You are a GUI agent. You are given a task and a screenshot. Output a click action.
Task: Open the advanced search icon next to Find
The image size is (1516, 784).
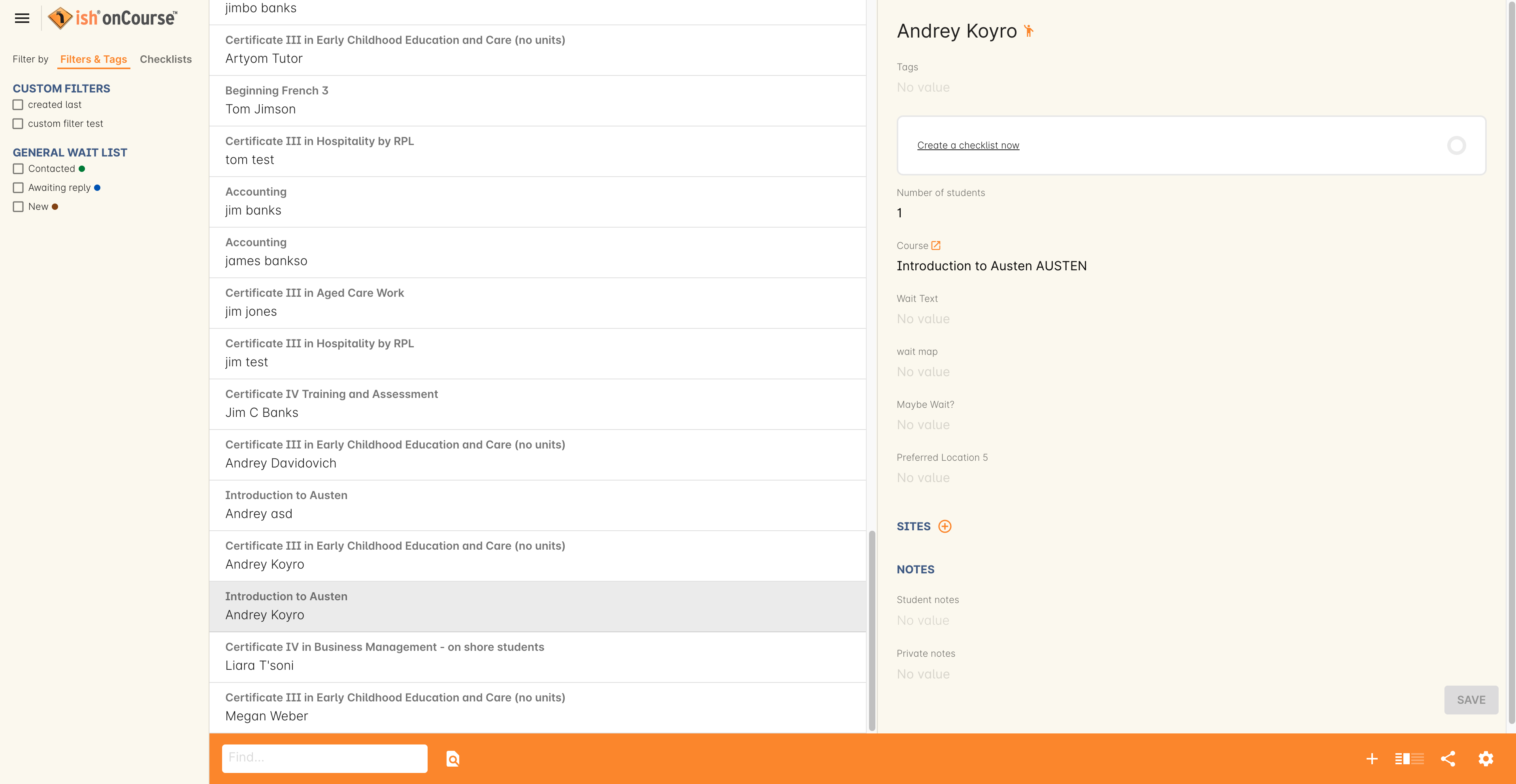click(453, 759)
